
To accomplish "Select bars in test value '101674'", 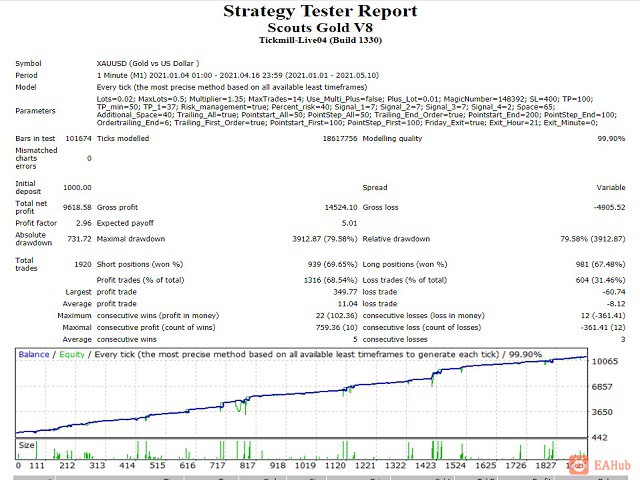I will point(78,138).
